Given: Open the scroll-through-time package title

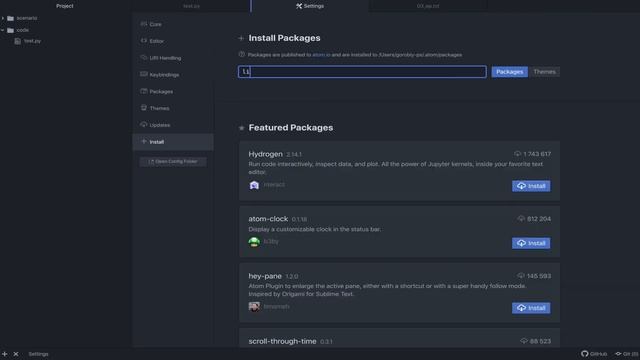Looking at the screenshot, I should click(x=282, y=341).
